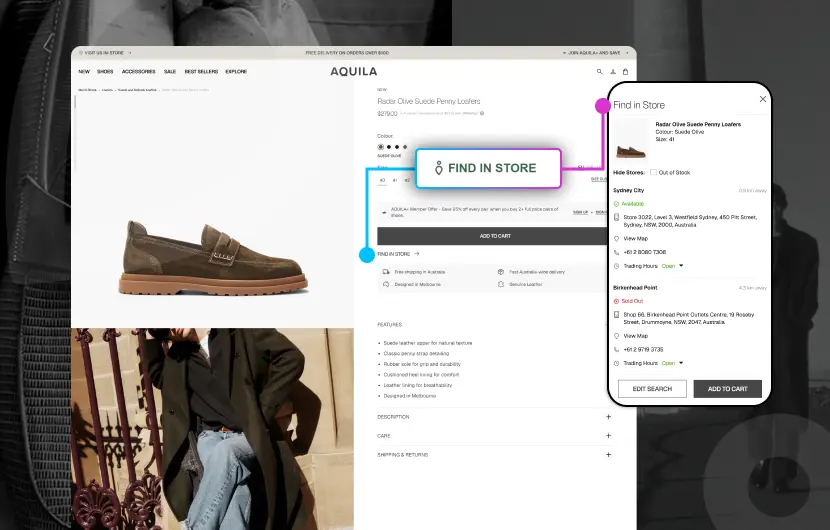Select size 40
This screenshot has height=530, width=830.
(x=382, y=181)
